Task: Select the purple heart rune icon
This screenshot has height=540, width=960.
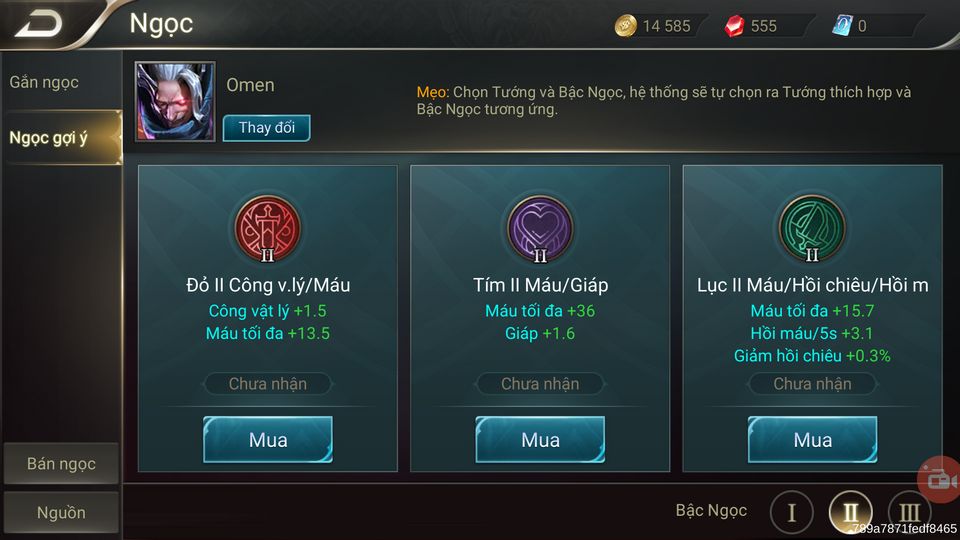Action: pos(540,229)
